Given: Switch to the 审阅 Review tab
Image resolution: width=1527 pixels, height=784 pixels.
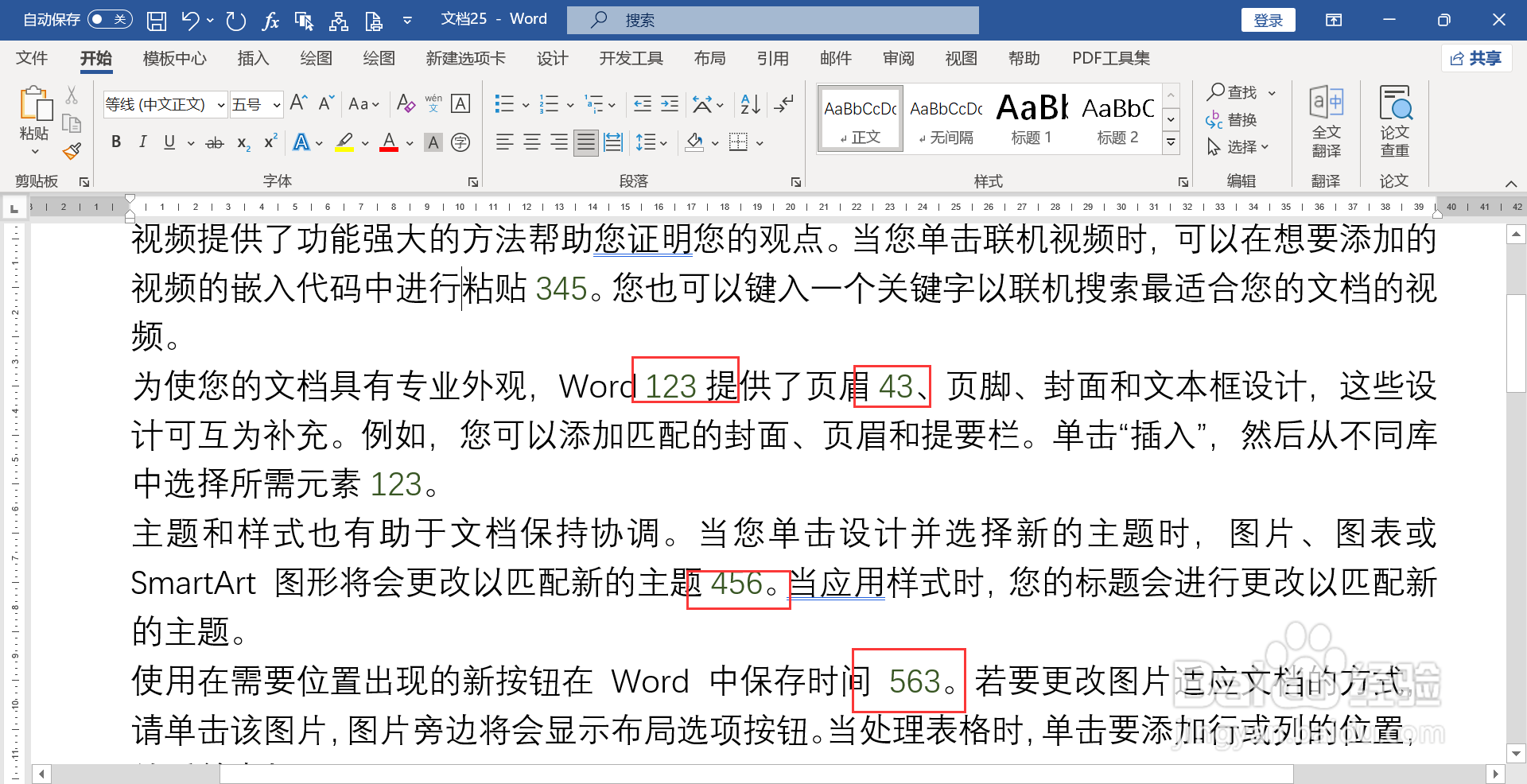Looking at the screenshot, I should [898, 58].
